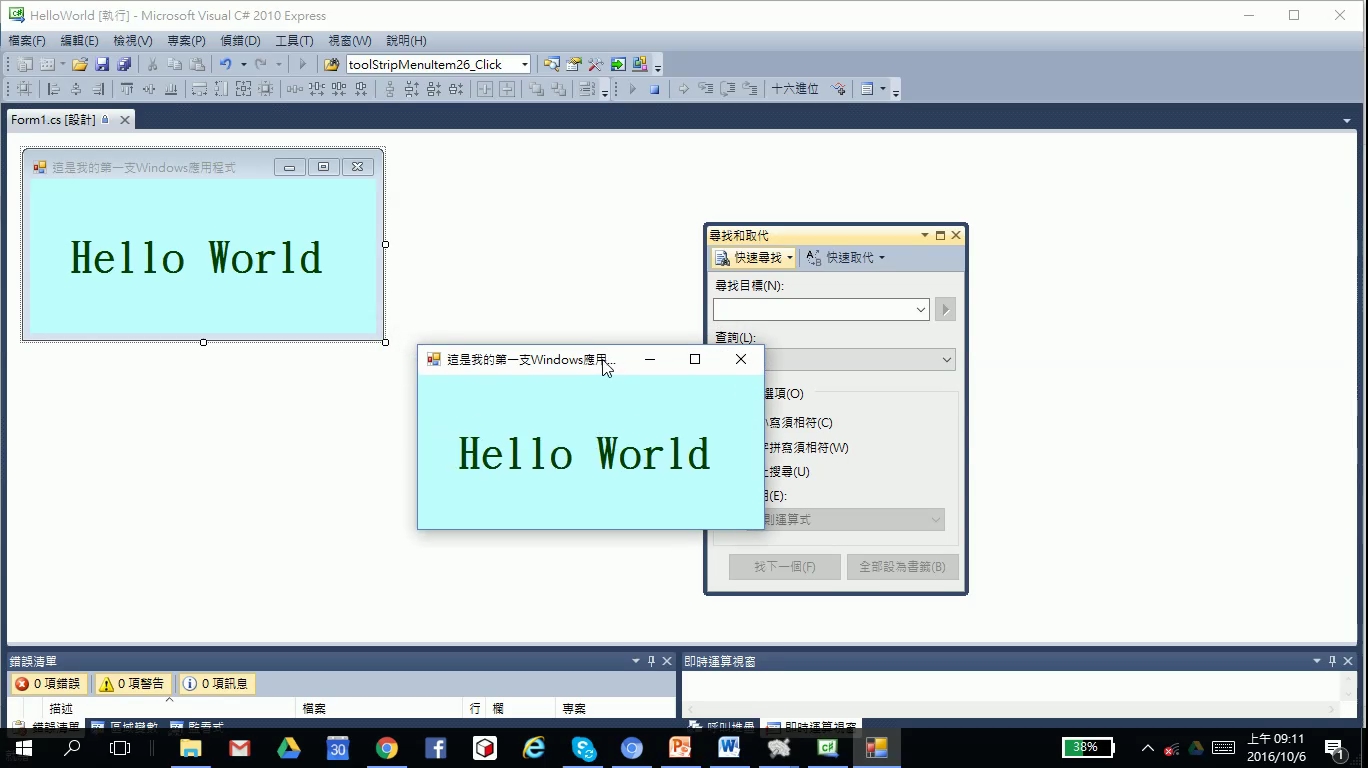
Task: Toggle the 十六進位 hexadecimal display button
Action: point(795,89)
